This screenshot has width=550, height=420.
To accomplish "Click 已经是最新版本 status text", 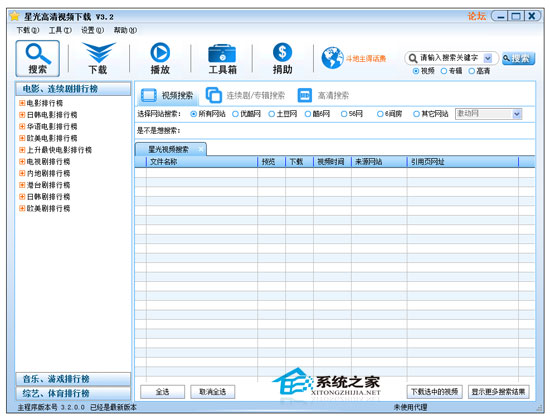I will pos(113,407).
